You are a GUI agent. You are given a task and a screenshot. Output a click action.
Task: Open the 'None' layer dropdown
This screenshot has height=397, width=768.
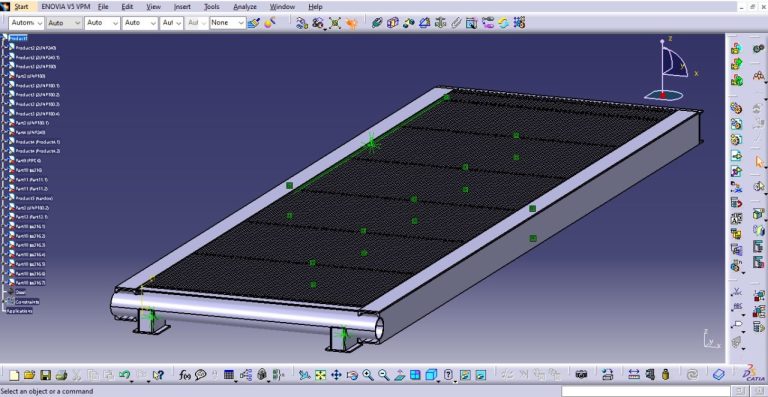227,23
